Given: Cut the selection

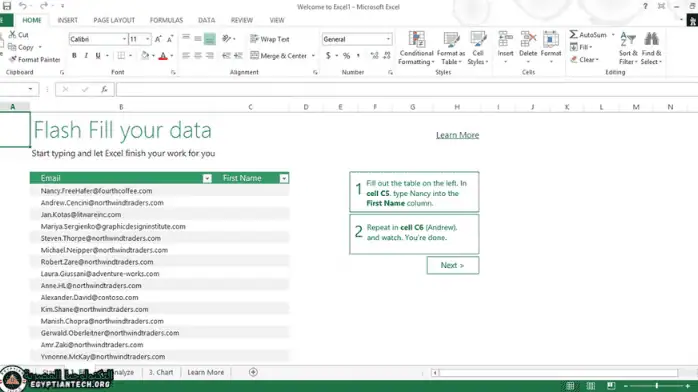Looking at the screenshot, I should 19,35.
